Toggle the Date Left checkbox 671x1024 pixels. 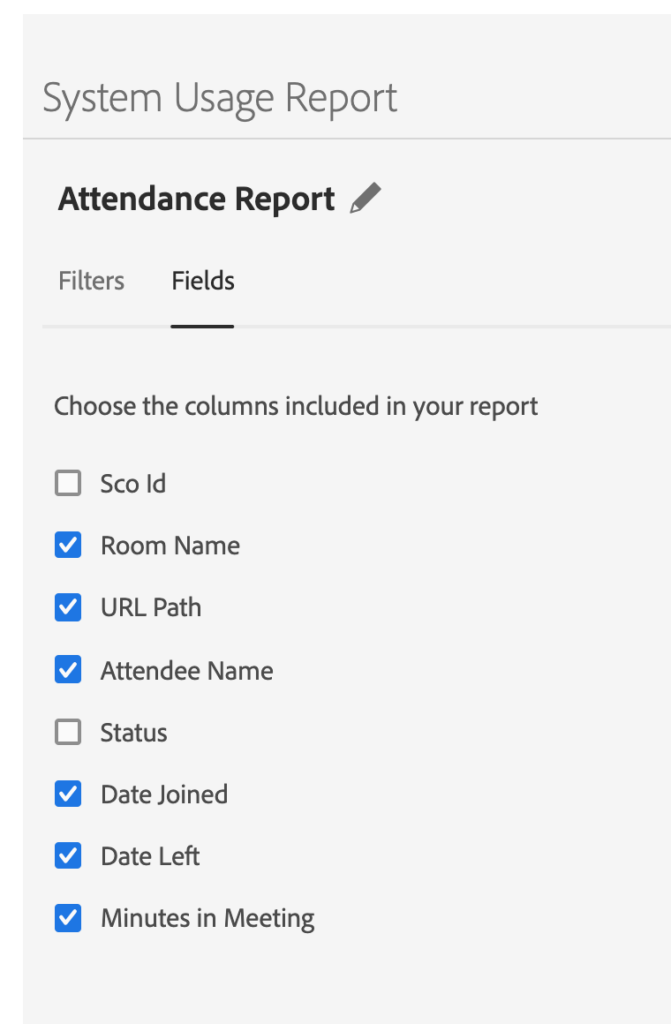coord(68,856)
